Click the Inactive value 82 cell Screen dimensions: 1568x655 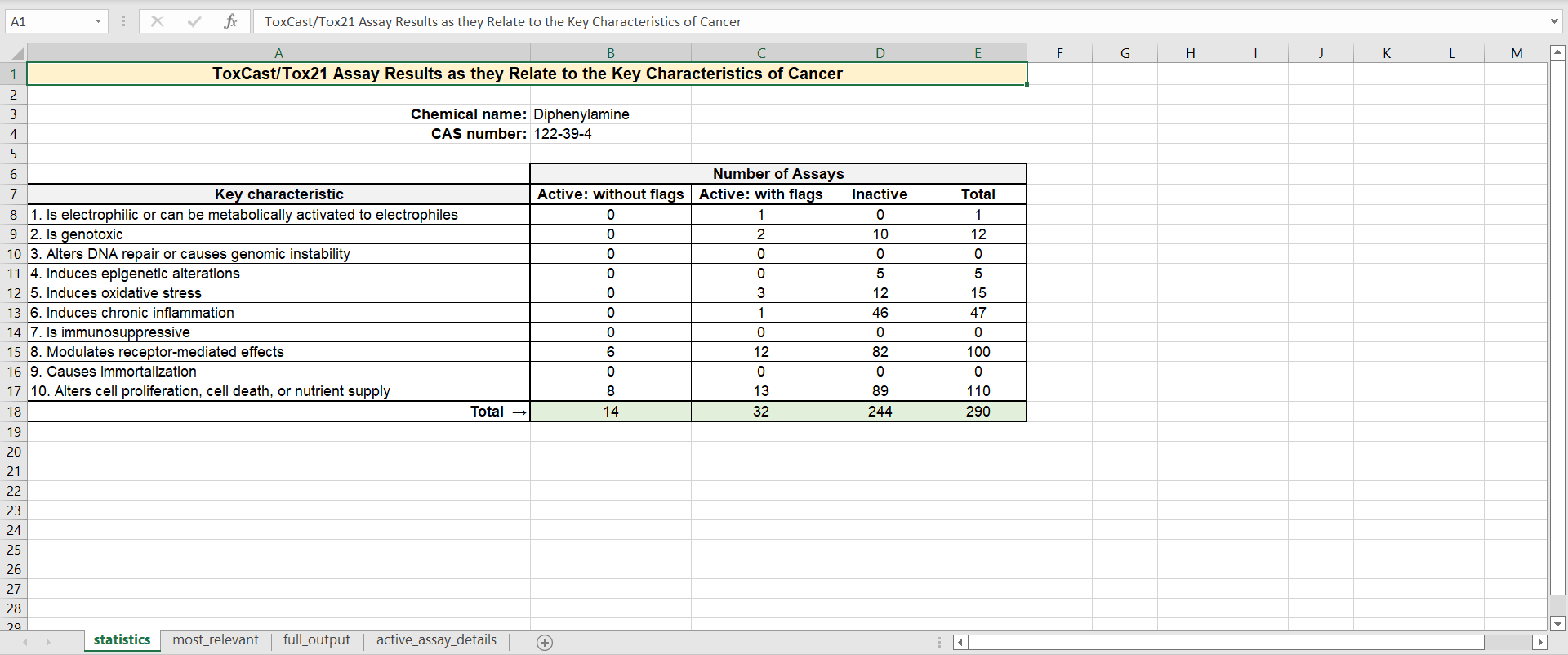880,352
